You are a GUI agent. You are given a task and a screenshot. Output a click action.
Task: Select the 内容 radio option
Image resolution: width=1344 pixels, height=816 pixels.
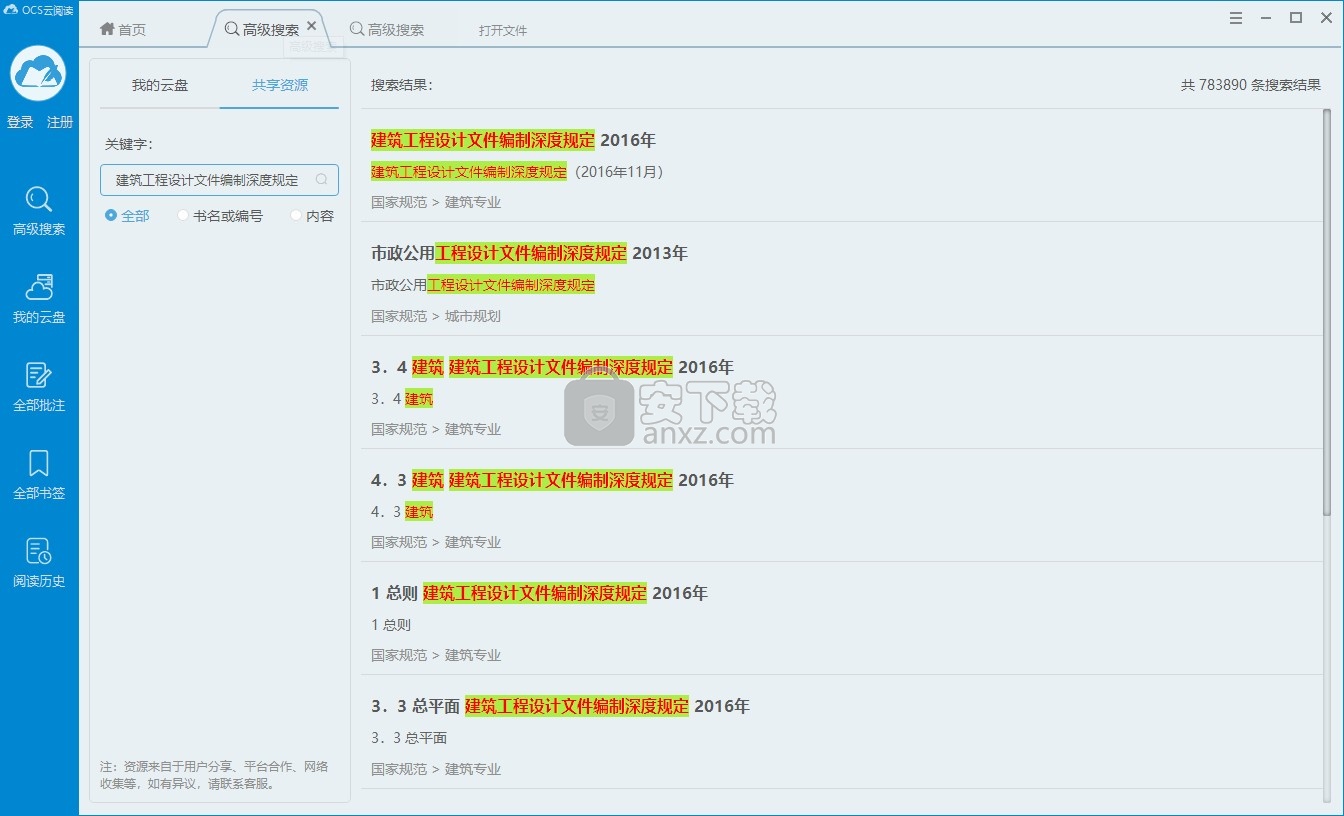tap(312, 215)
